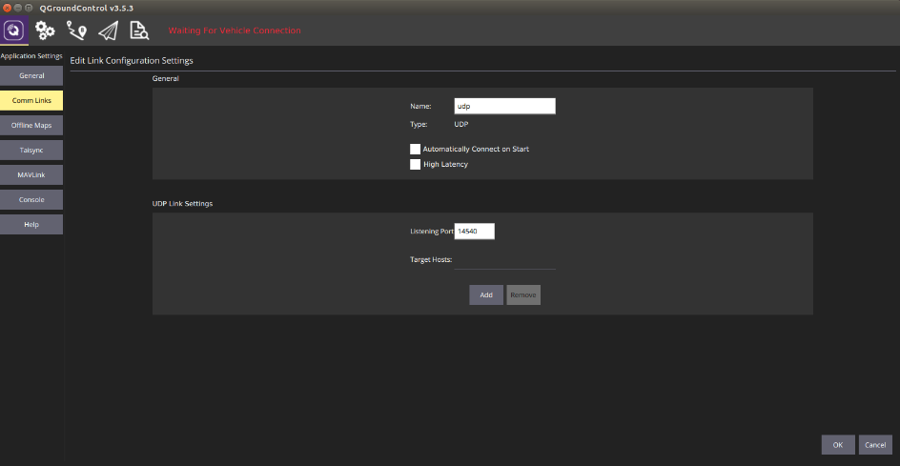Click the Waiting For Vehicle Connection status
The image size is (900, 466).
pos(234,30)
